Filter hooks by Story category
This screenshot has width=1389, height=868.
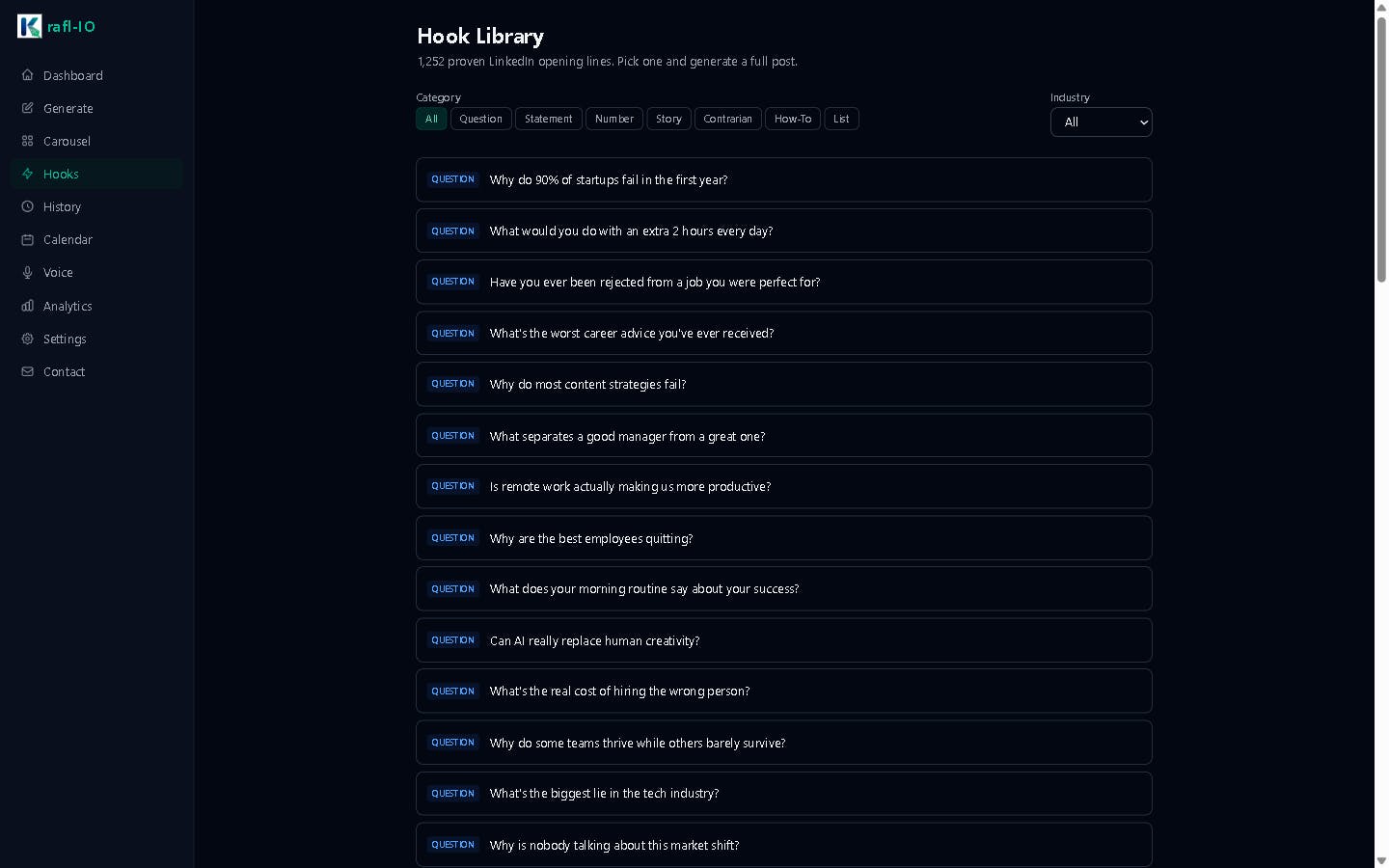point(668,119)
